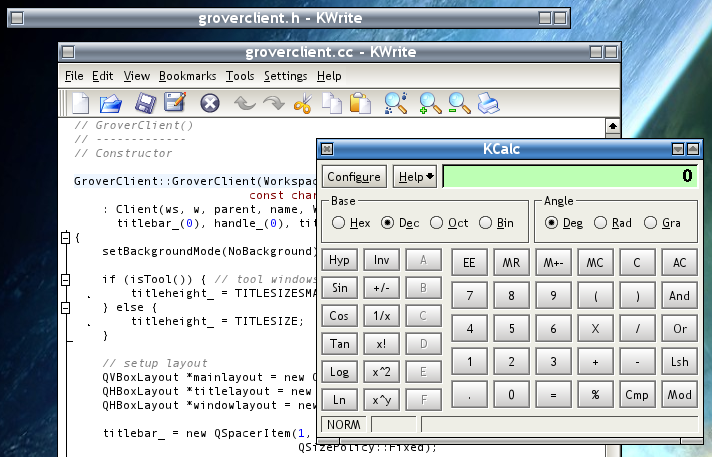Open the Edit menu in KWrite
712x457 pixels.
point(103,76)
